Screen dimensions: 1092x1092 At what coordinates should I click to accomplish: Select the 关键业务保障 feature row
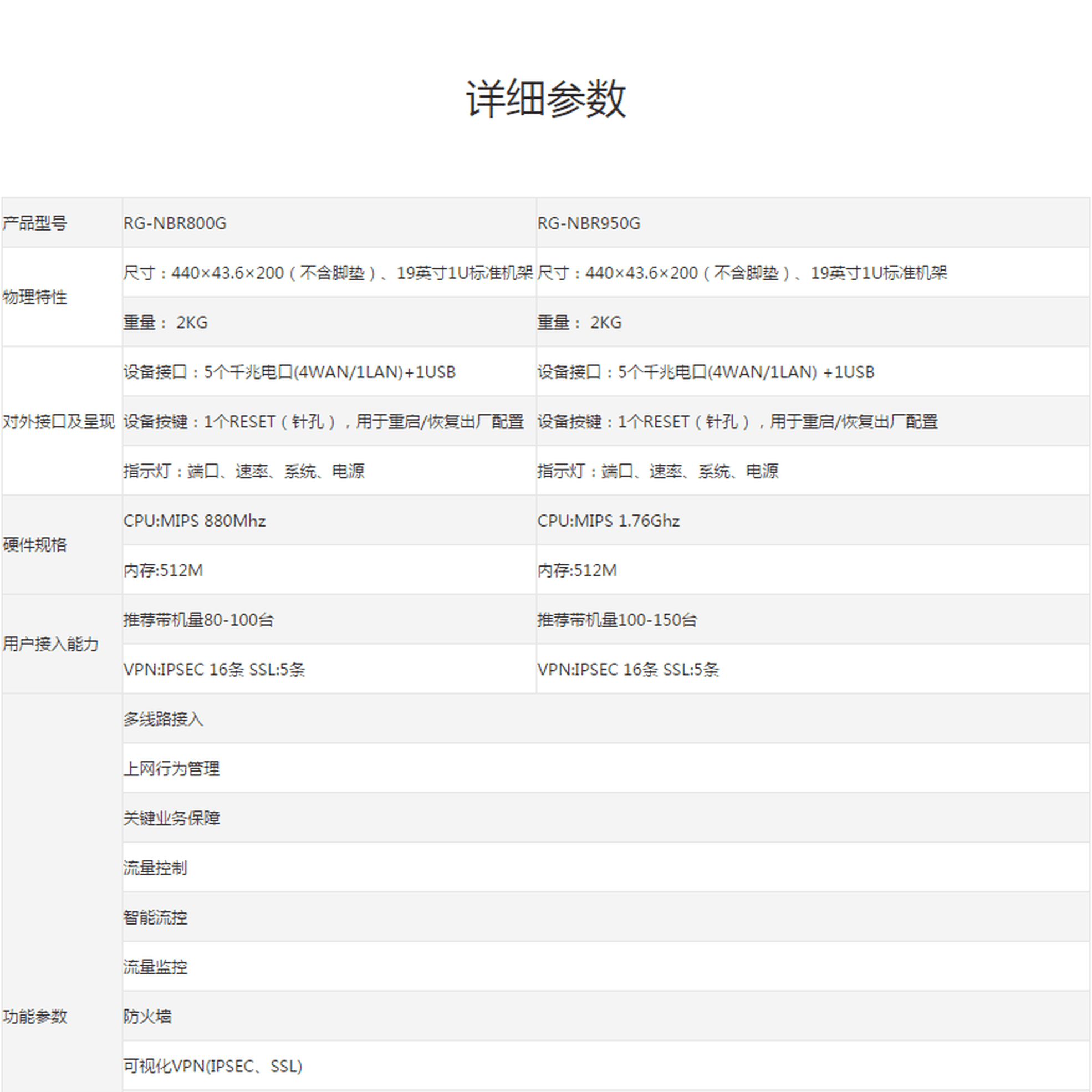tap(606, 818)
